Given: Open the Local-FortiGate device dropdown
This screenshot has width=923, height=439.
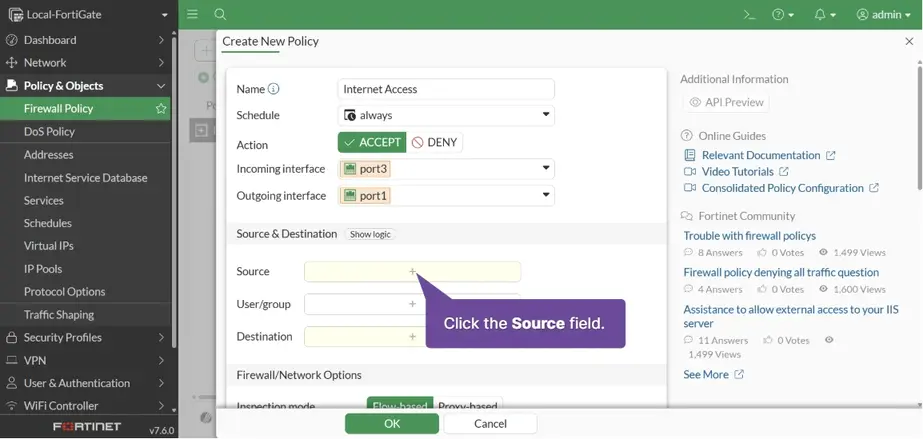Looking at the screenshot, I should pos(88,15).
